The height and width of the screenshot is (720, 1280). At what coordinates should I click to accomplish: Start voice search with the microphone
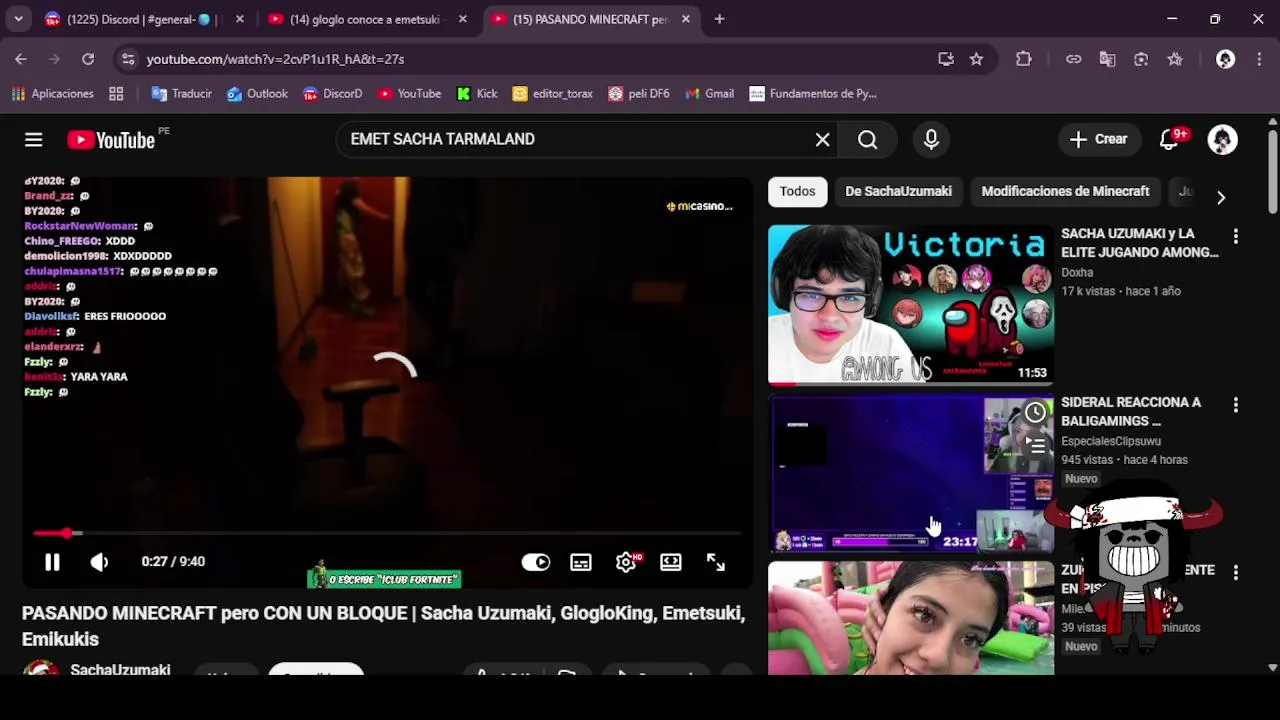(x=931, y=140)
